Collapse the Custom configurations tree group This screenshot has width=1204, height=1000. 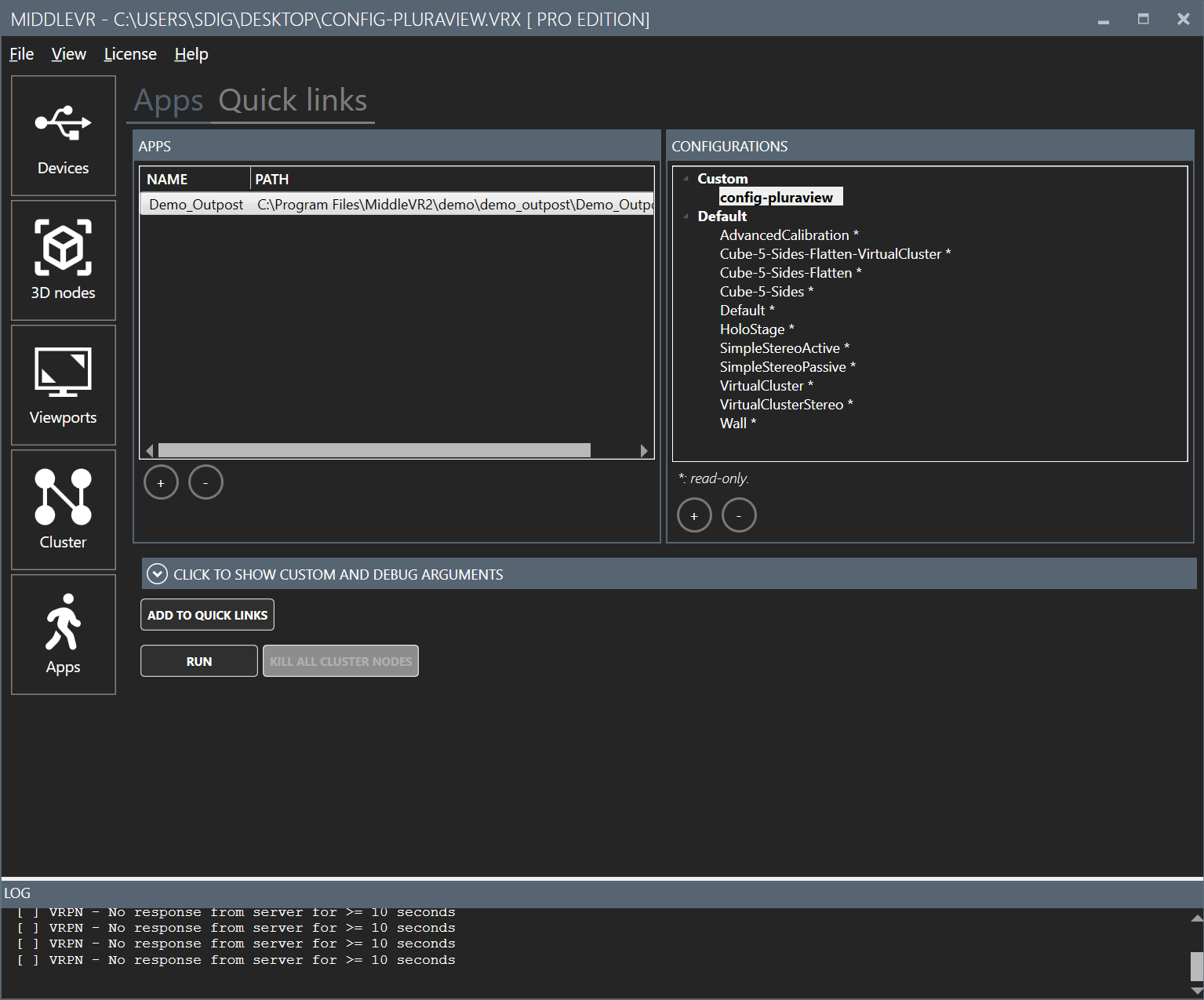click(686, 179)
